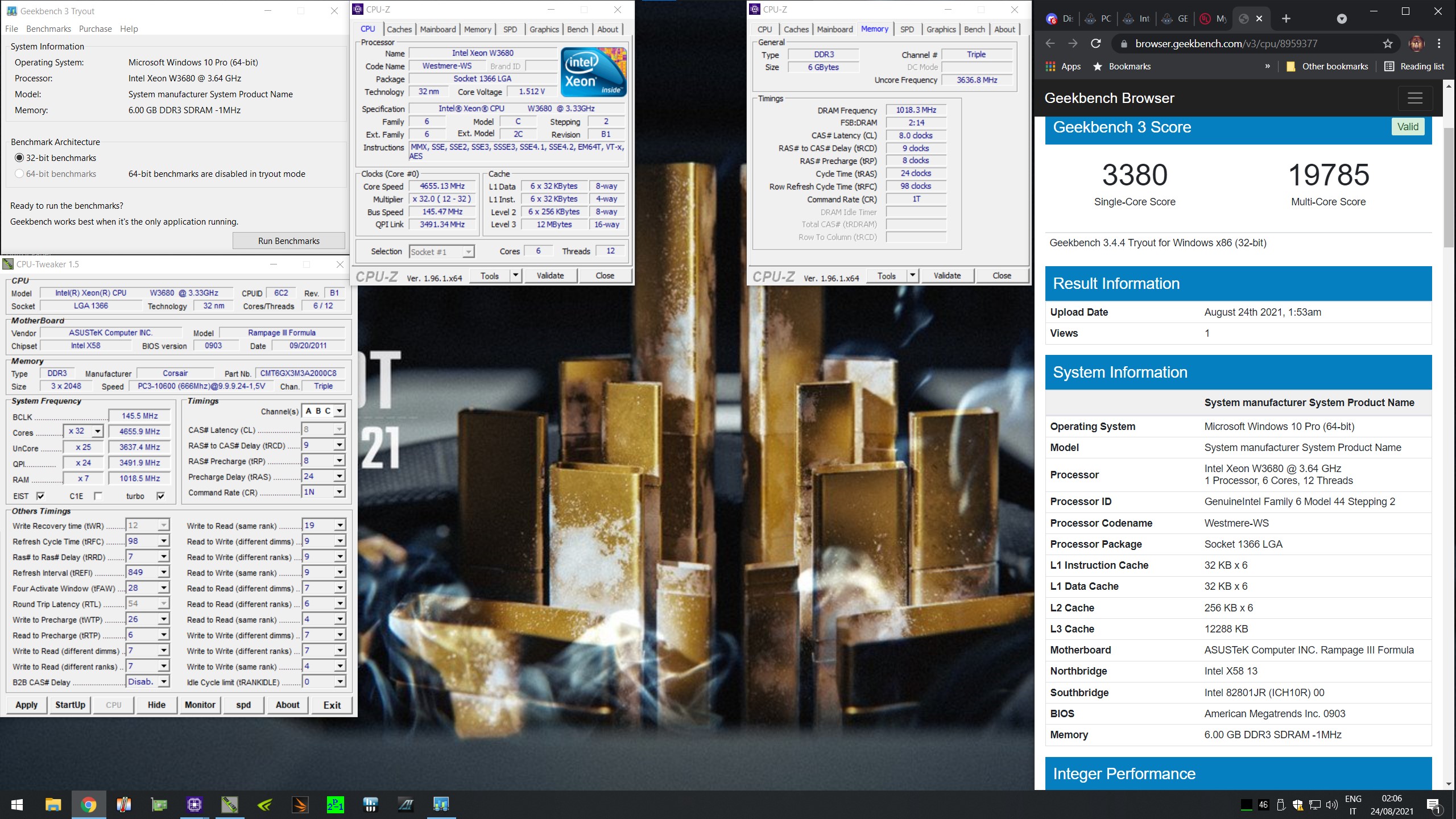Open the Reading list
Viewport: 1456px width, 819px height.
[1414, 67]
